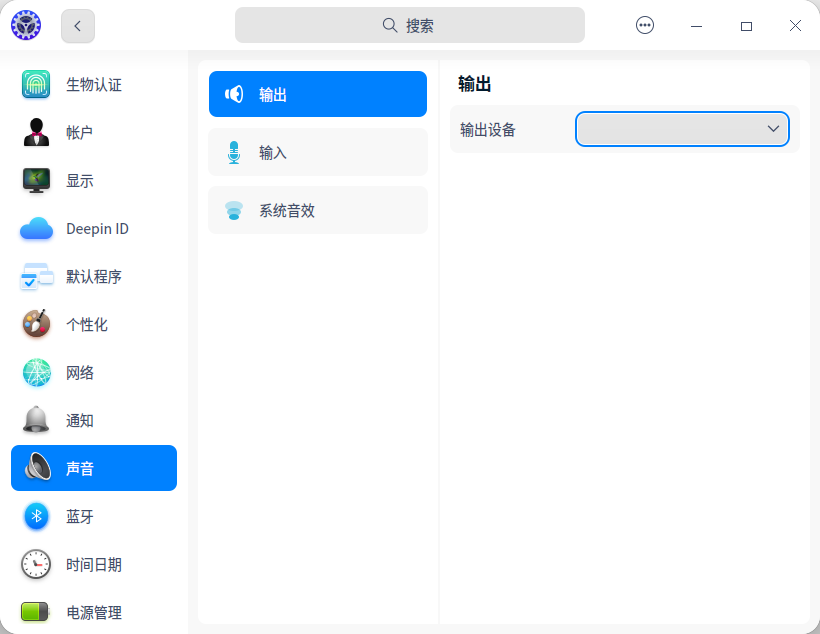Select the 网络 globe icon
The width and height of the screenshot is (820, 634).
coord(35,372)
